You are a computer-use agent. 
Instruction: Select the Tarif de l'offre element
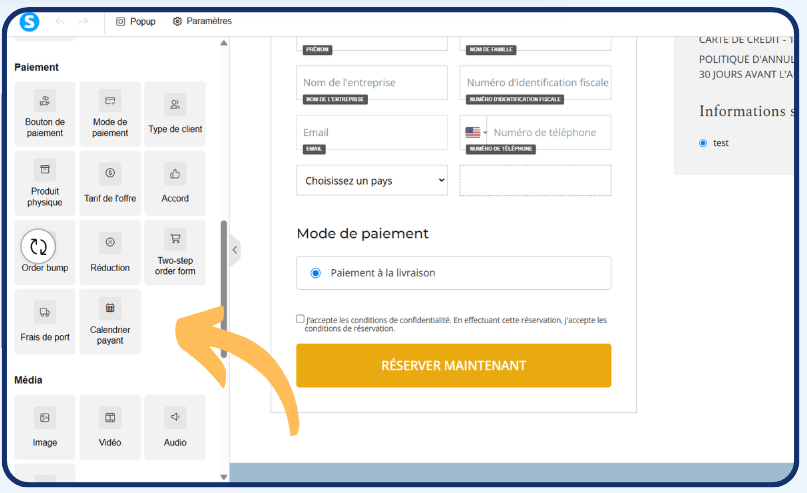coord(110,183)
